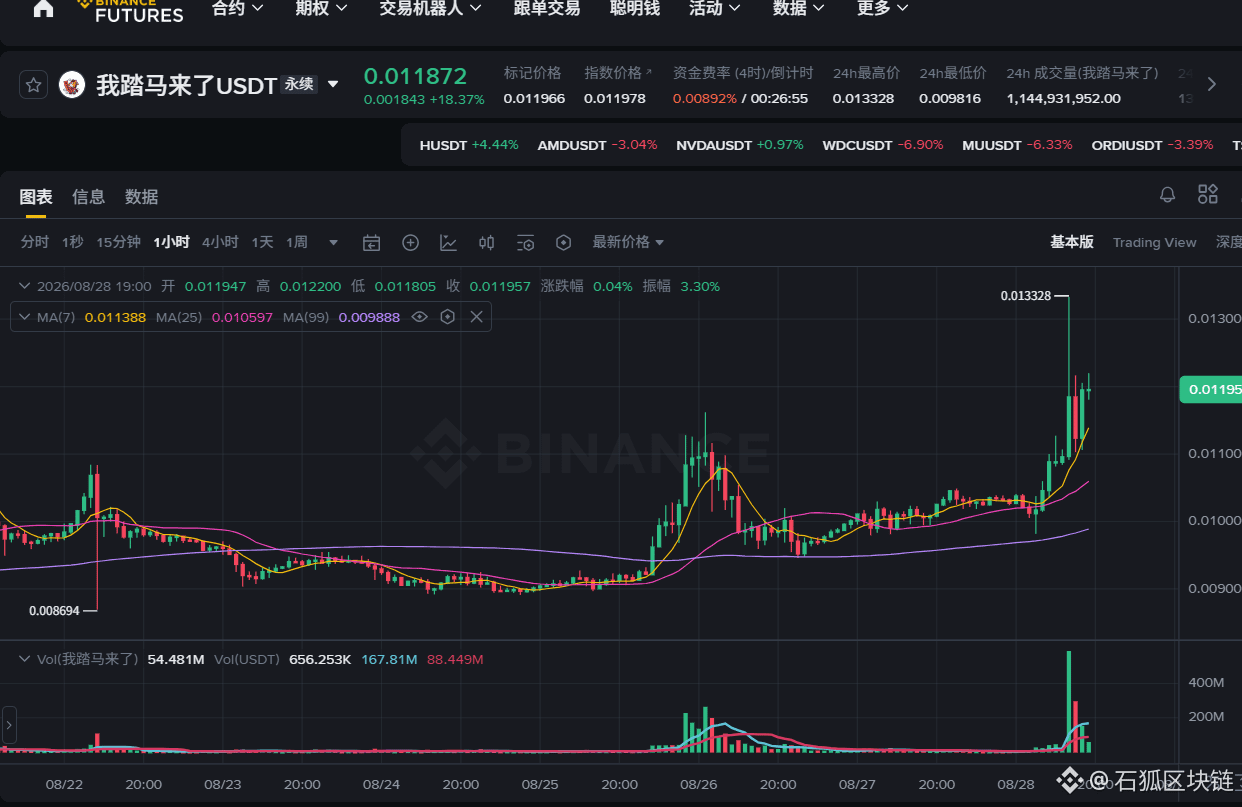Expand the 活动 menu

click(715, 8)
